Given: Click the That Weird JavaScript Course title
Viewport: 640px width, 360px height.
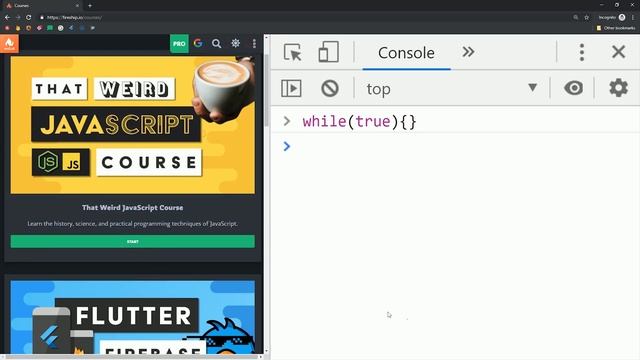Looking at the screenshot, I should [133, 208].
